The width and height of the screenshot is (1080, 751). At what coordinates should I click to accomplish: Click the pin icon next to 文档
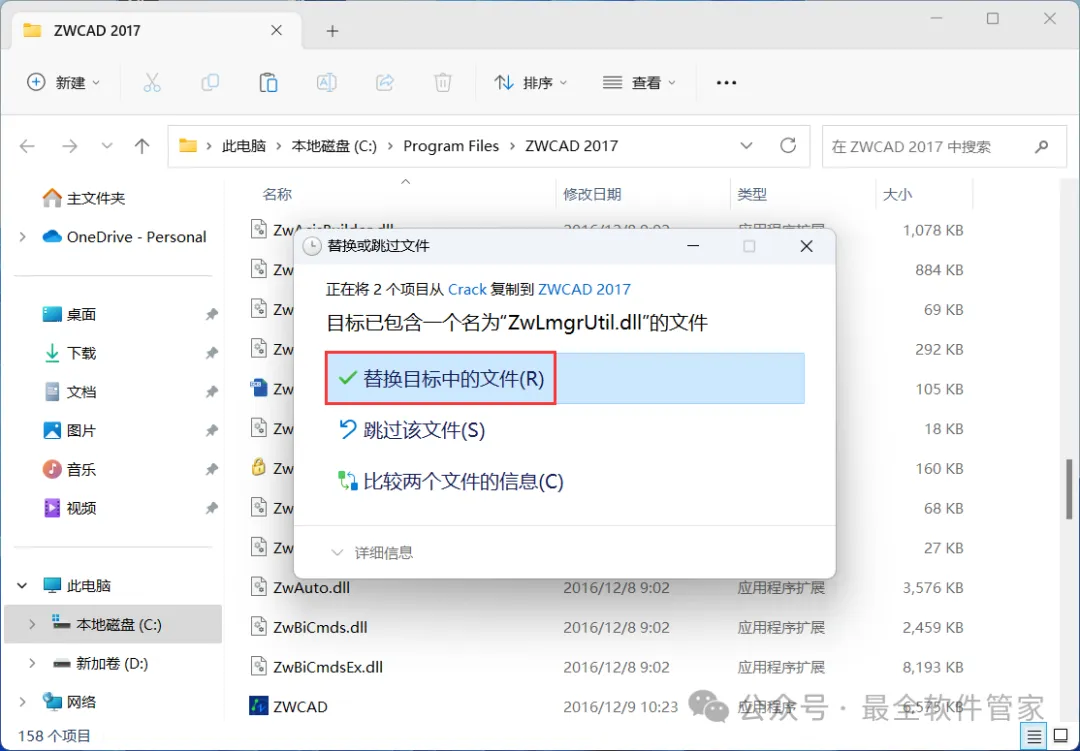tap(211, 391)
